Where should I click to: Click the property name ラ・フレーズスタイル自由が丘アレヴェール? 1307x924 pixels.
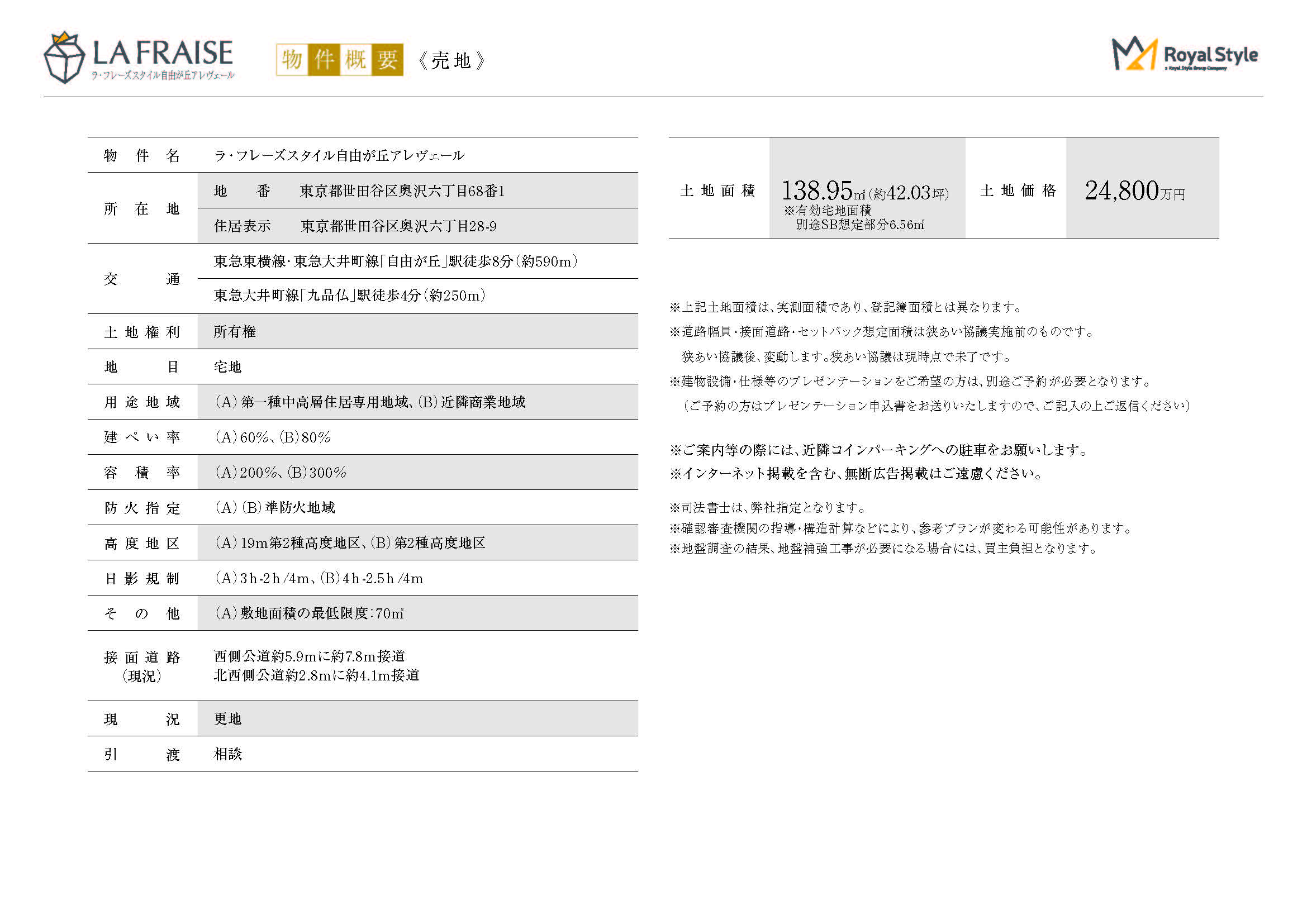339,155
